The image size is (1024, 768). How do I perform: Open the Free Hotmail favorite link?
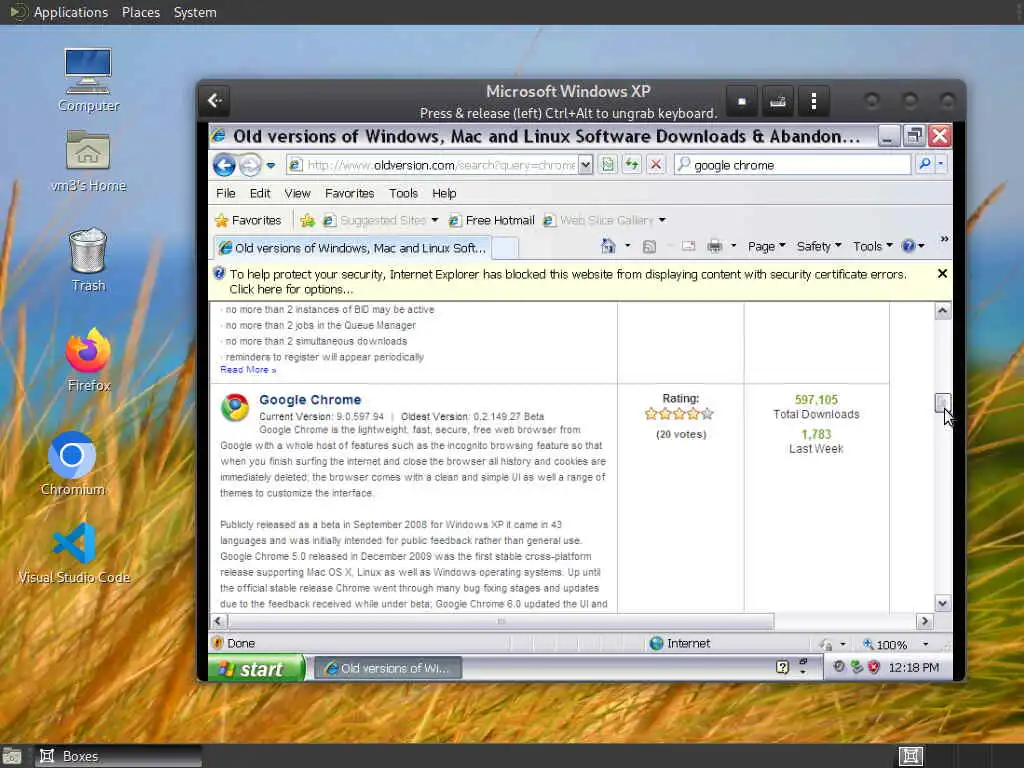(x=492, y=221)
